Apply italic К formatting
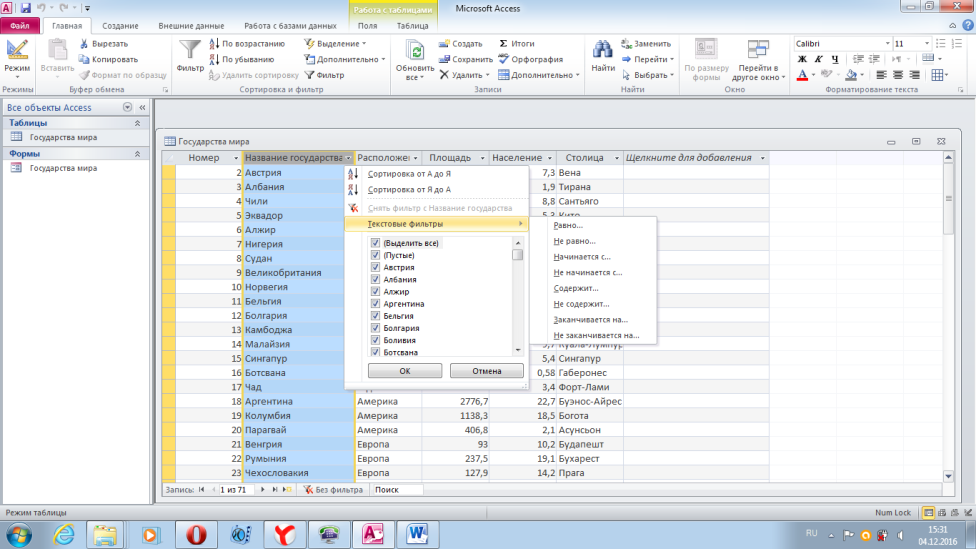This screenshot has height=549, width=976. click(x=819, y=59)
